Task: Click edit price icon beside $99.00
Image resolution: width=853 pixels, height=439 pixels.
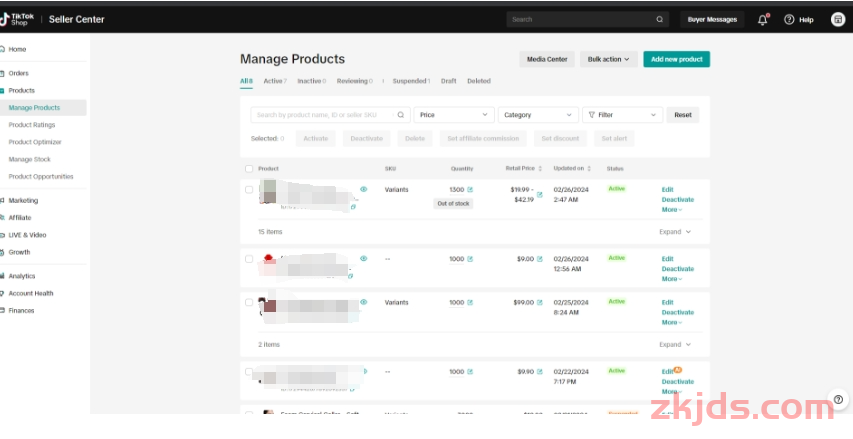Action: [x=540, y=302]
